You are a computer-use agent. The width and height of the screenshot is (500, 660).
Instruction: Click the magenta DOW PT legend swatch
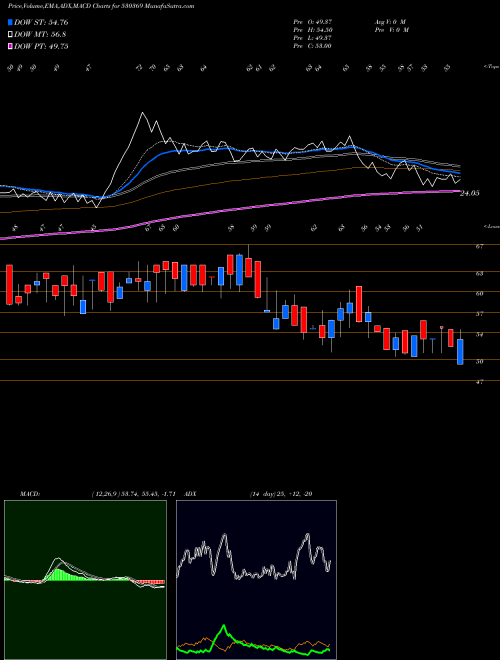click(10, 46)
